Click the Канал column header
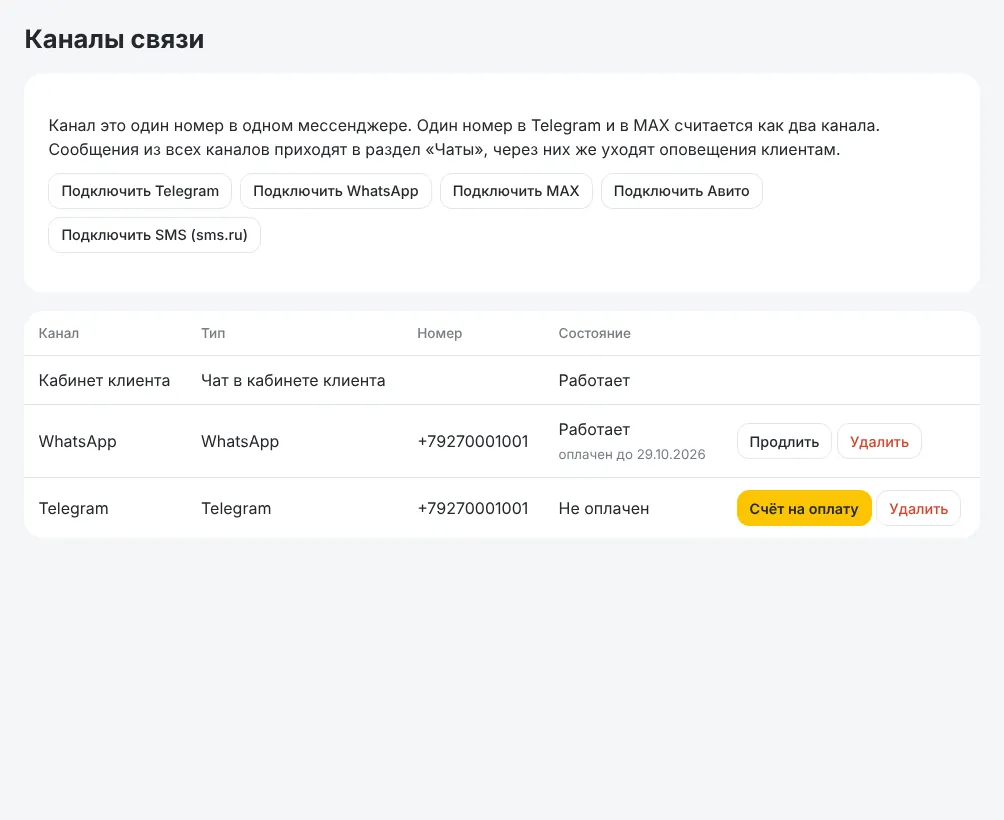This screenshot has height=820, width=1004. click(x=59, y=333)
